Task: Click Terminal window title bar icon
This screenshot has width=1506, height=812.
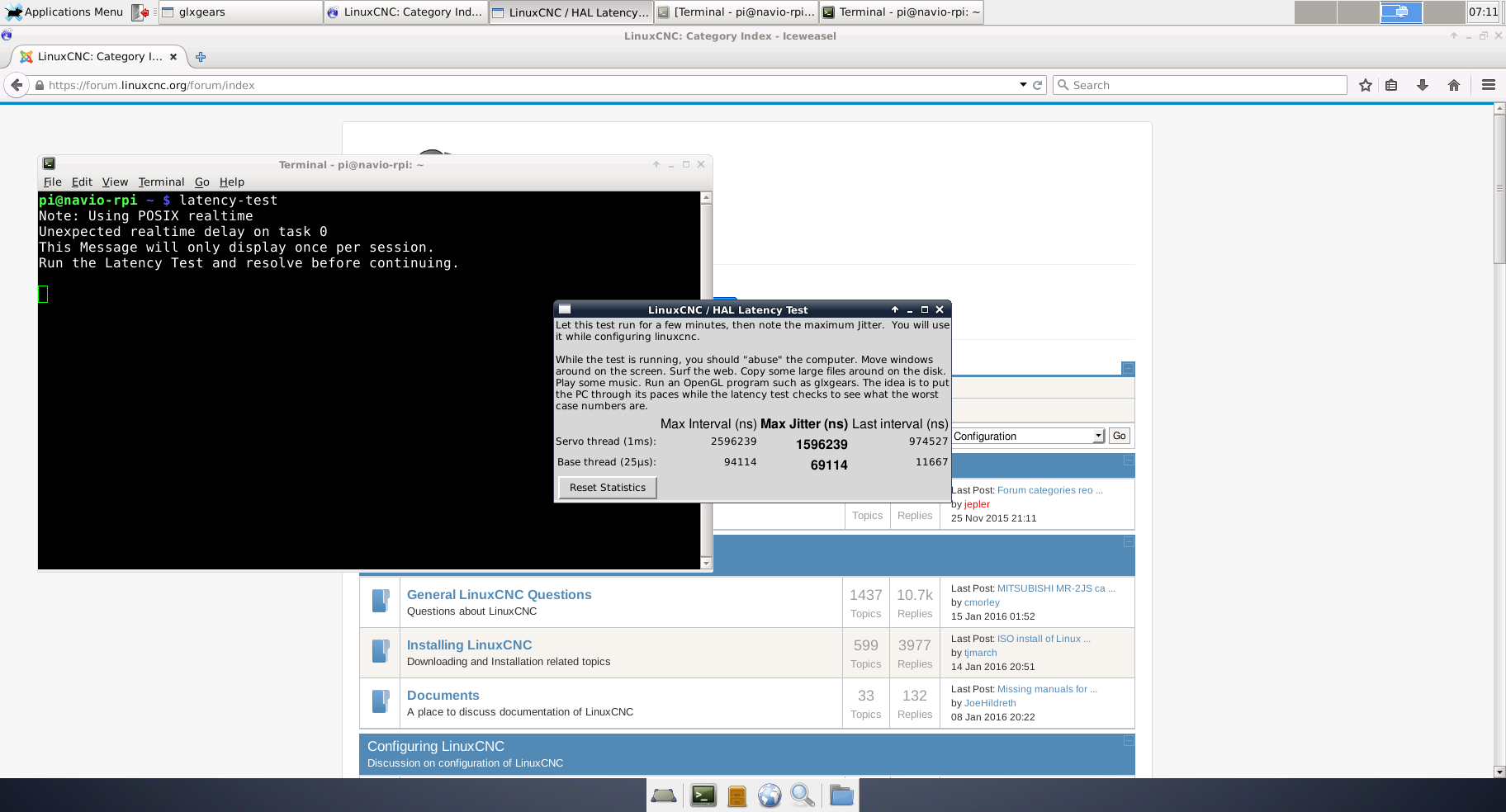Action: point(49,163)
